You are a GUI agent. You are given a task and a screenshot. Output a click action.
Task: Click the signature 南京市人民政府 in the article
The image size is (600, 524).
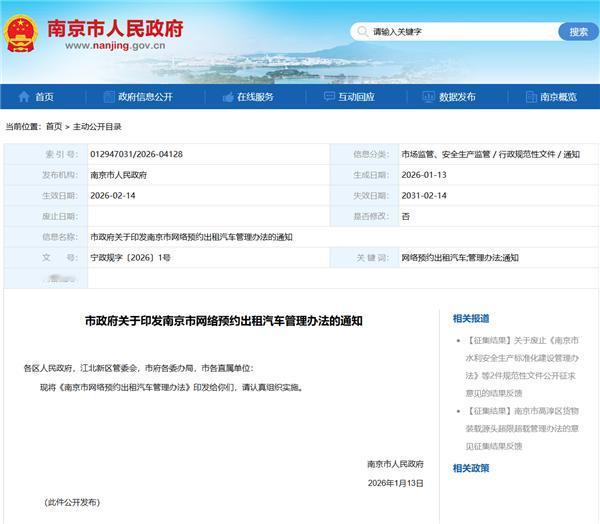coord(395,464)
